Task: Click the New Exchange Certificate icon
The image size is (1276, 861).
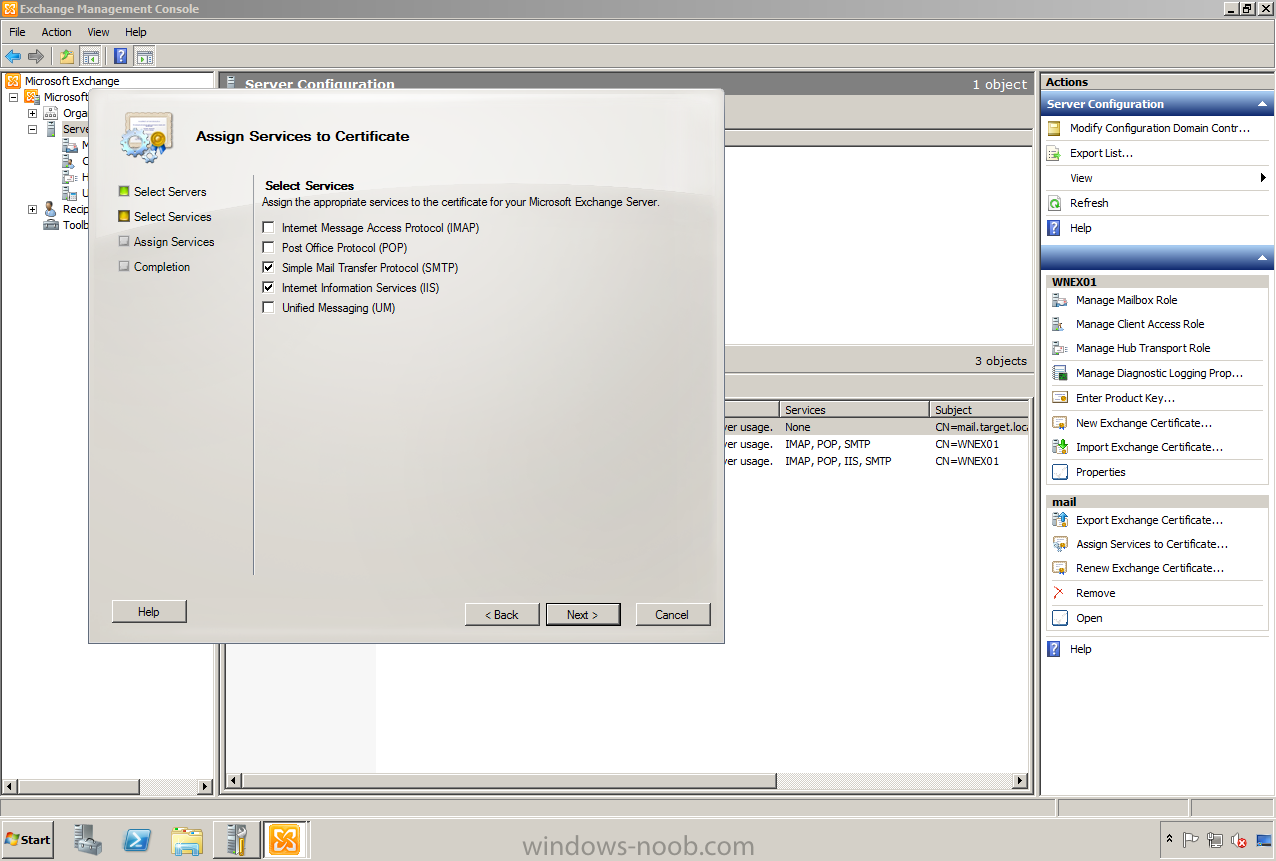Action: click(1060, 423)
